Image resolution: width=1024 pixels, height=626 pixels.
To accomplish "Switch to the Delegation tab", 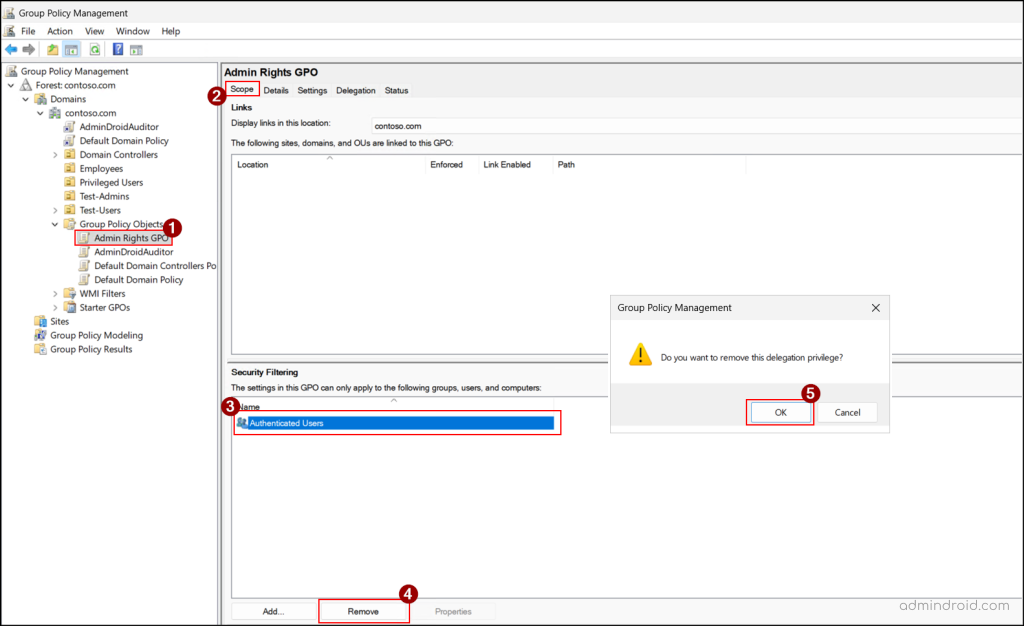I will (x=356, y=89).
